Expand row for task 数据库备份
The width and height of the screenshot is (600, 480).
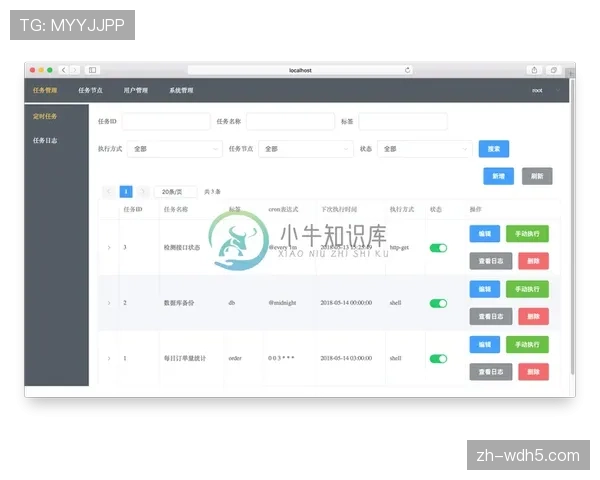(109, 303)
